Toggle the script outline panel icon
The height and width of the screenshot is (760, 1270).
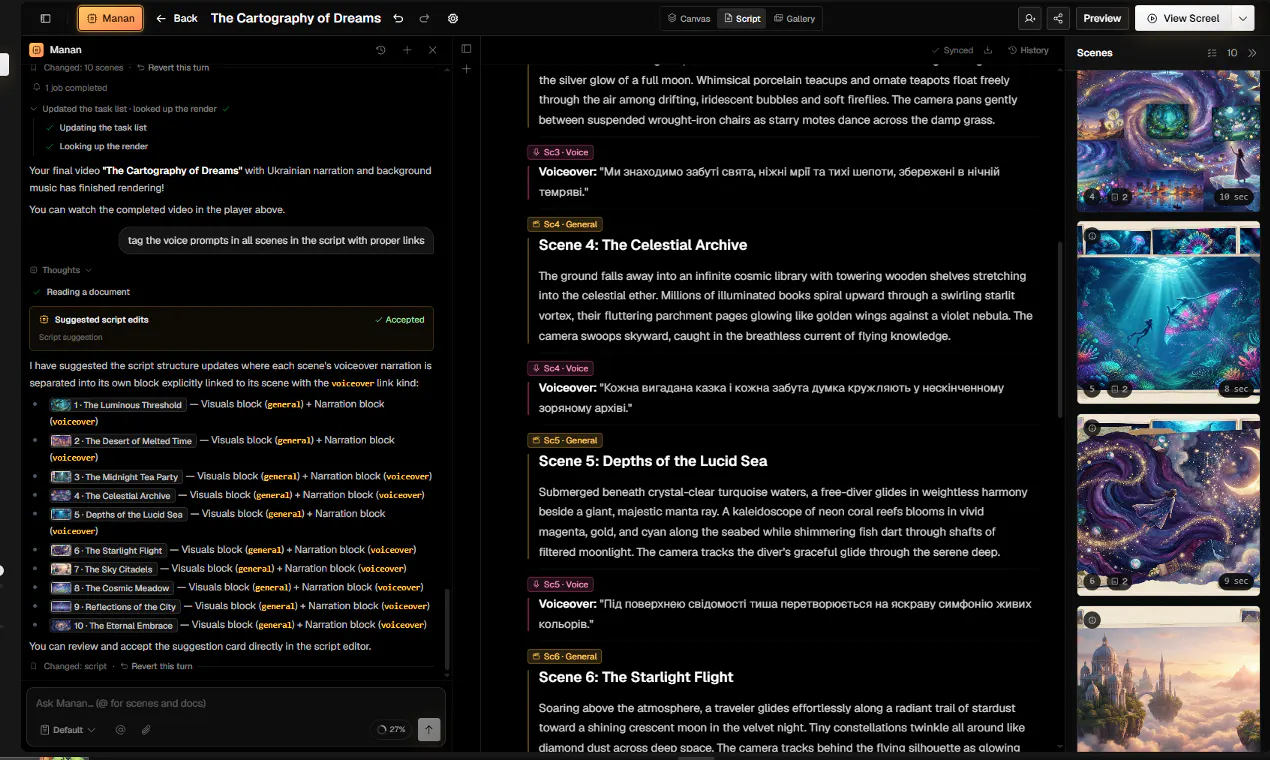pyautogui.click(x=466, y=48)
